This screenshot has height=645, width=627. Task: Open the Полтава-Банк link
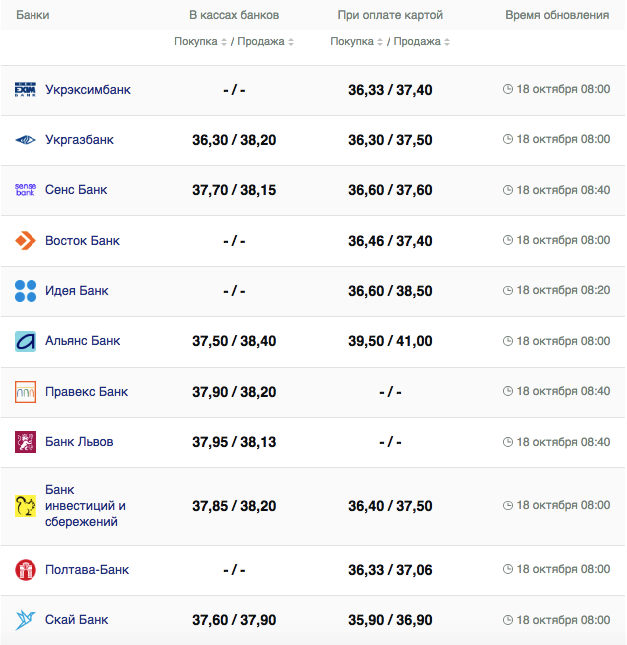87,570
